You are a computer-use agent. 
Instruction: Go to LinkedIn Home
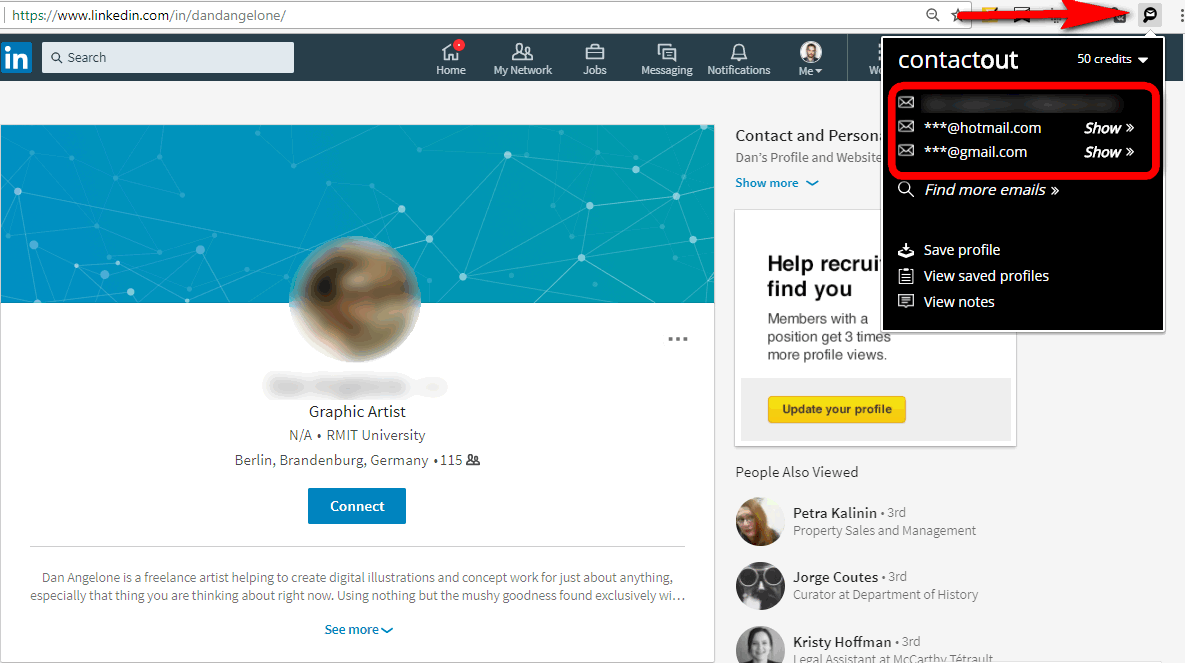point(450,58)
